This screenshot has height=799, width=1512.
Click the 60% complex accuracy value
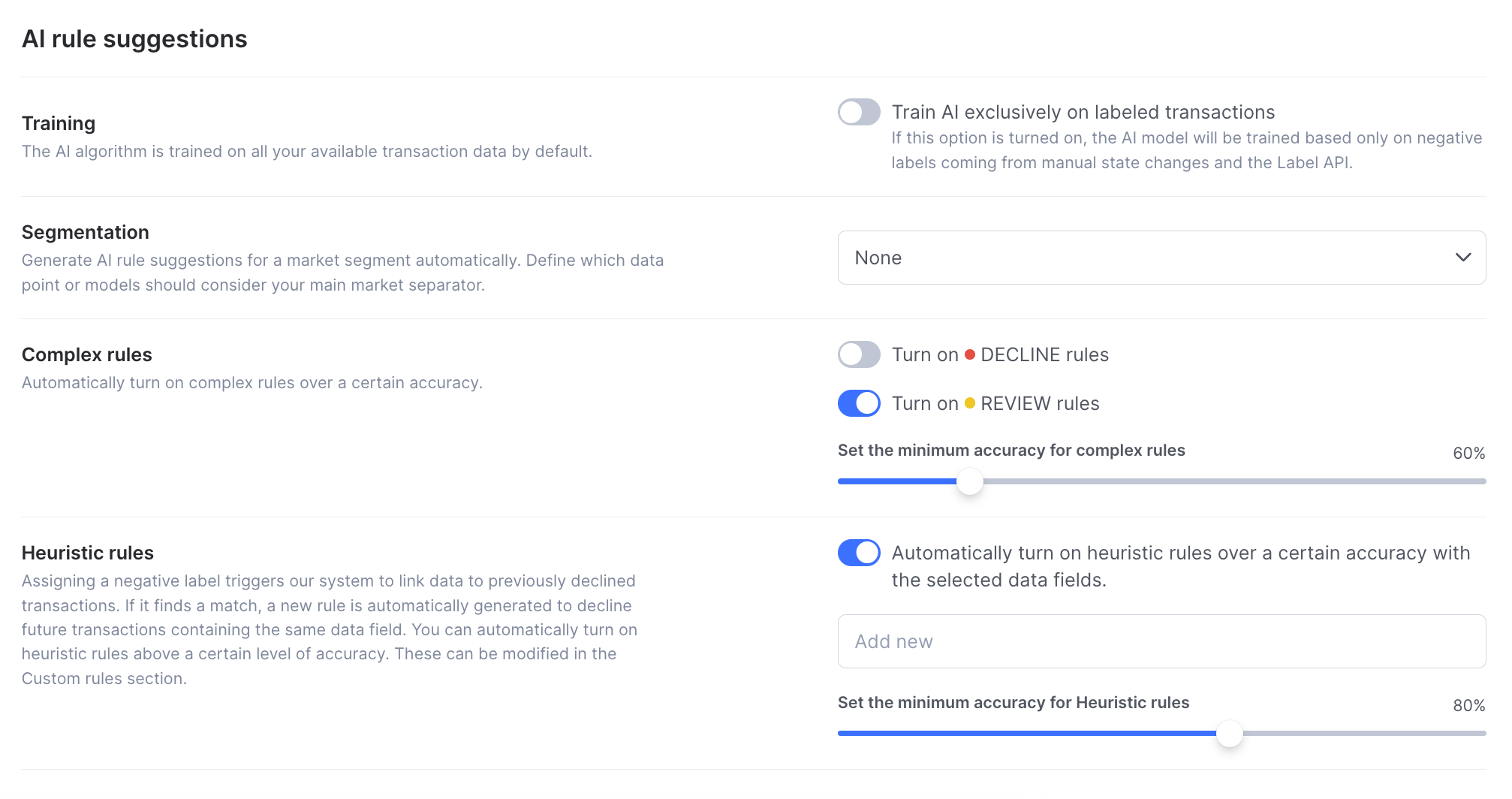1468,453
